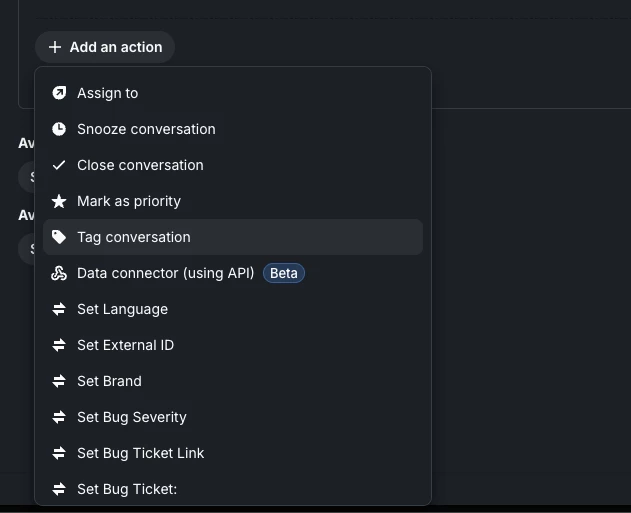Click the Assign to arrow icon
The image size is (631, 513).
click(59, 93)
